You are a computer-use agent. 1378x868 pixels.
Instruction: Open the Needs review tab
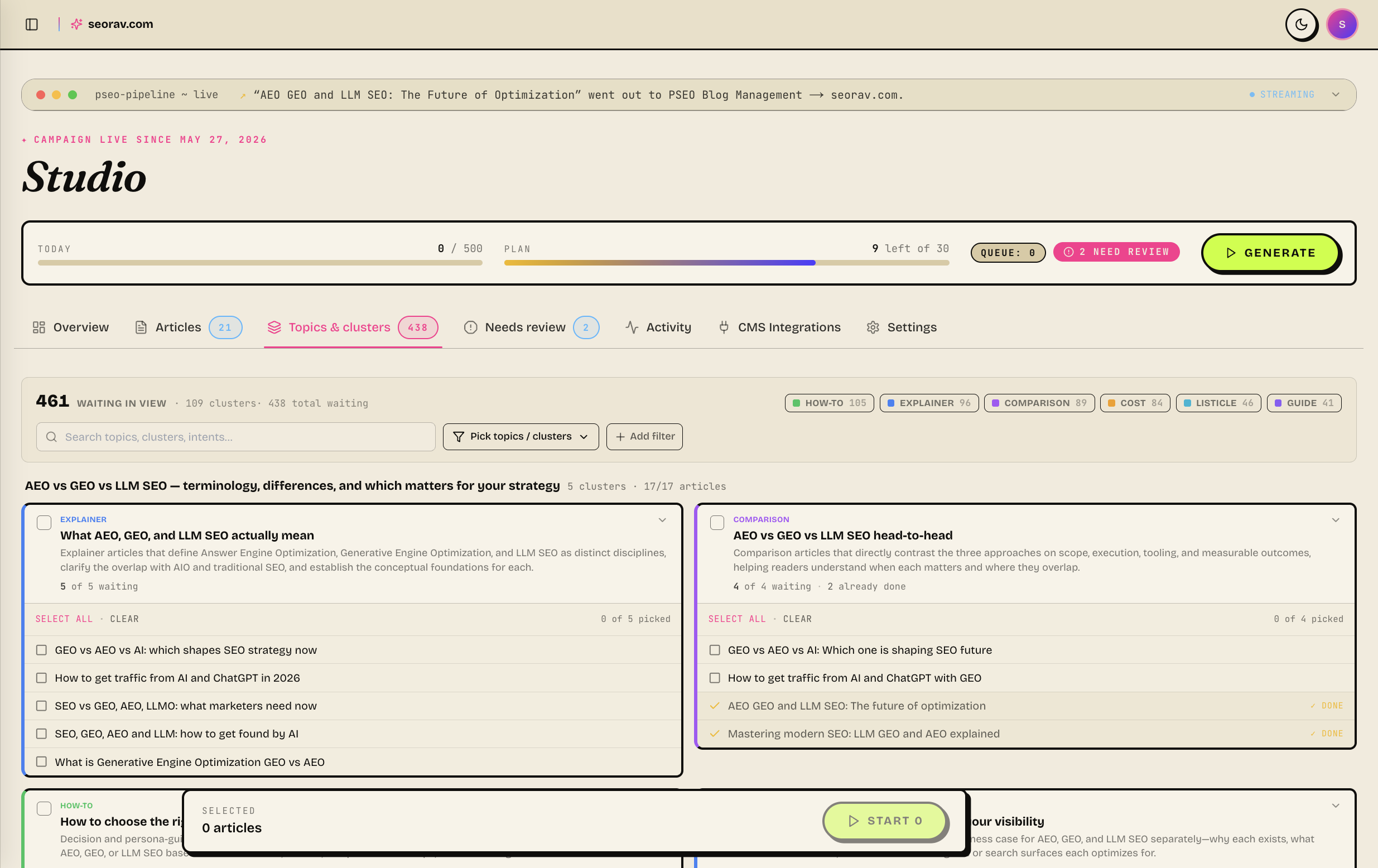point(531,327)
